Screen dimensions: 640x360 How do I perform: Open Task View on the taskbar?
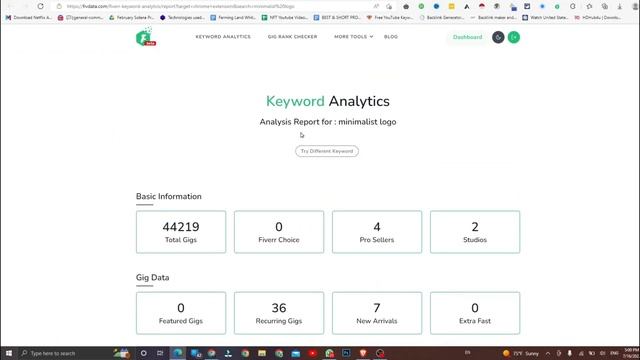click(160, 353)
